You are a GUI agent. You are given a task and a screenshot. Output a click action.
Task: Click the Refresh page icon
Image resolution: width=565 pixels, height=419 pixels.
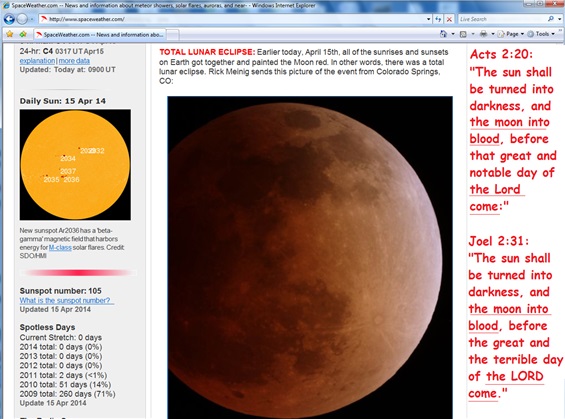(438, 19)
